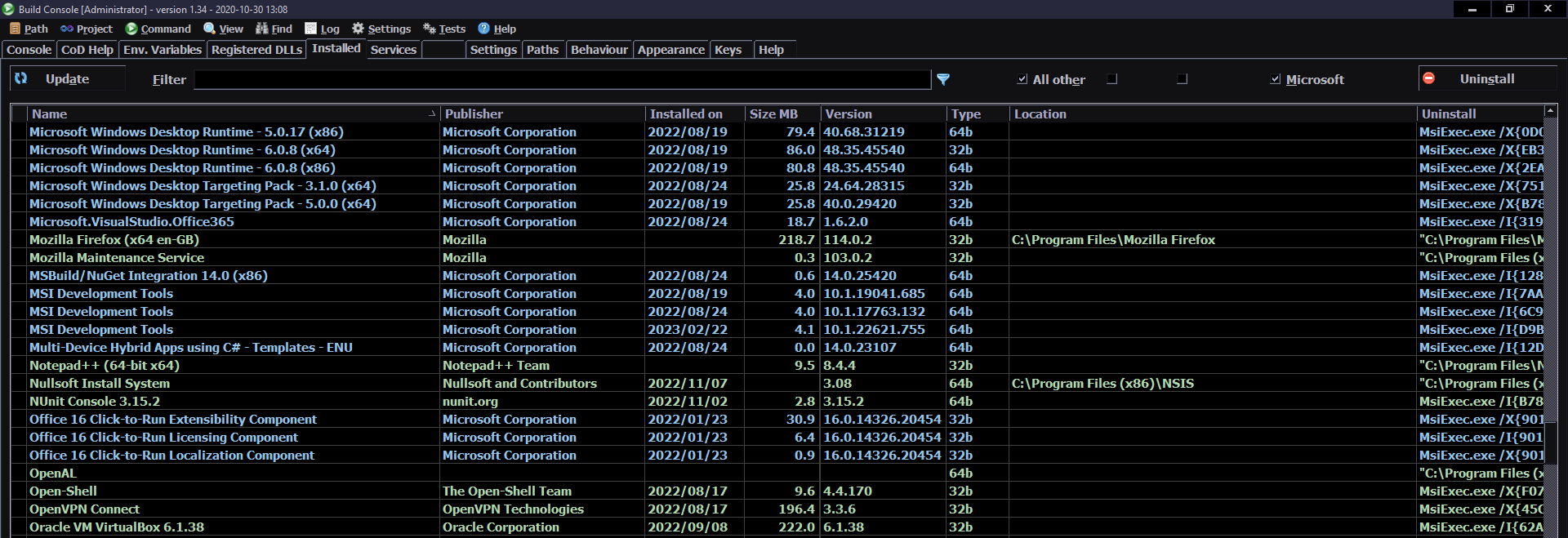Screen dimensions: 1568x538
Task: Select Notepad++ (64-bit x64) in the list
Action: click(105, 366)
